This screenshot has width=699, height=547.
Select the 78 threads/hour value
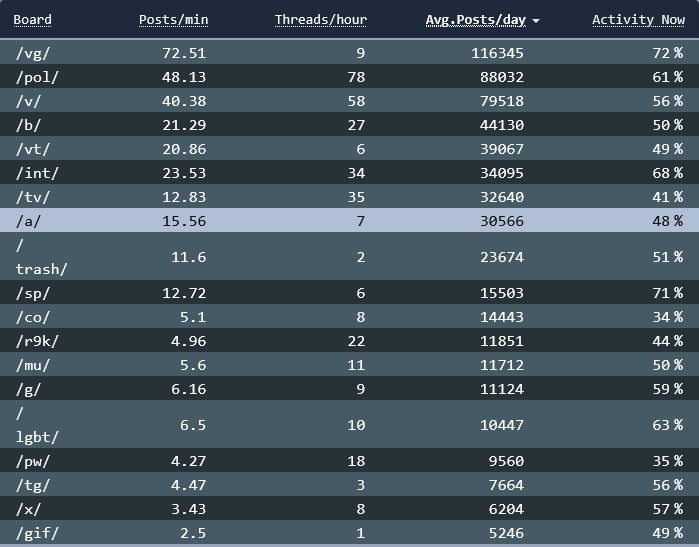pyautogui.click(x=356, y=77)
